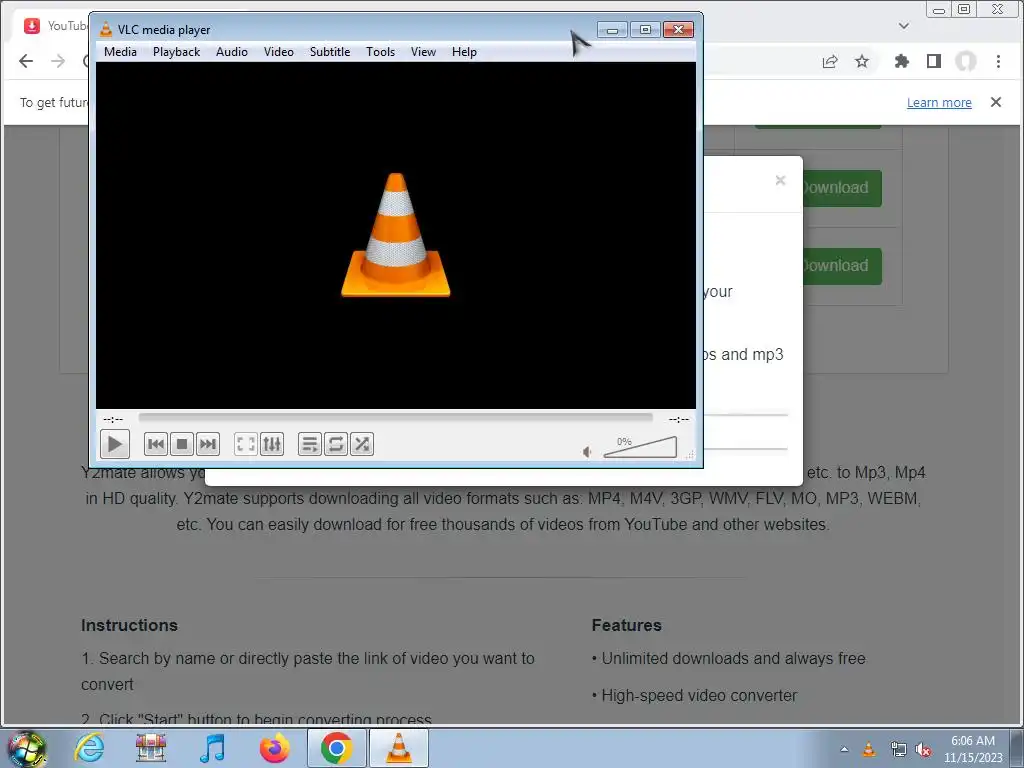Click the VLC cone icon in title bar
The height and width of the screenshot is (768, 1024).
(x=106, y=29)
